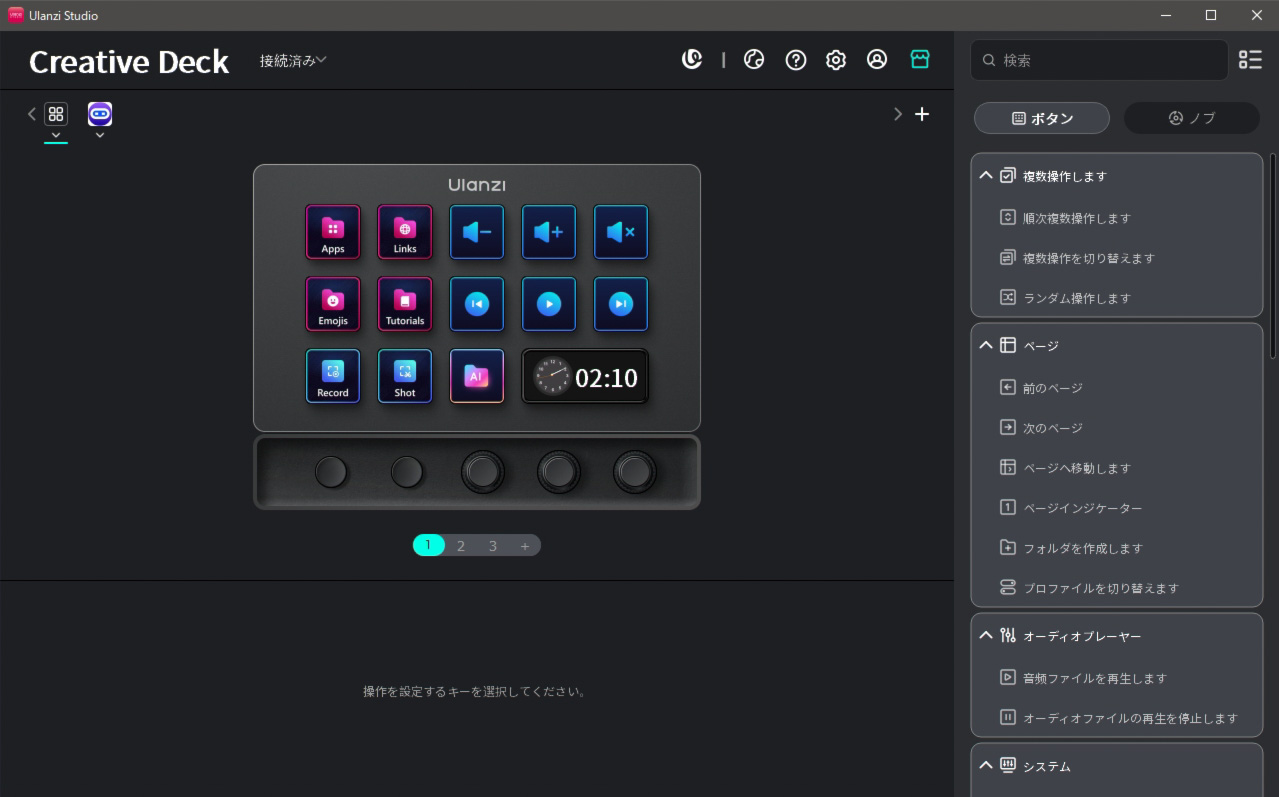Click the Ulanzi logo icon in the header
The width and height of the screenshot is (1279, 797).
[692, 60]
